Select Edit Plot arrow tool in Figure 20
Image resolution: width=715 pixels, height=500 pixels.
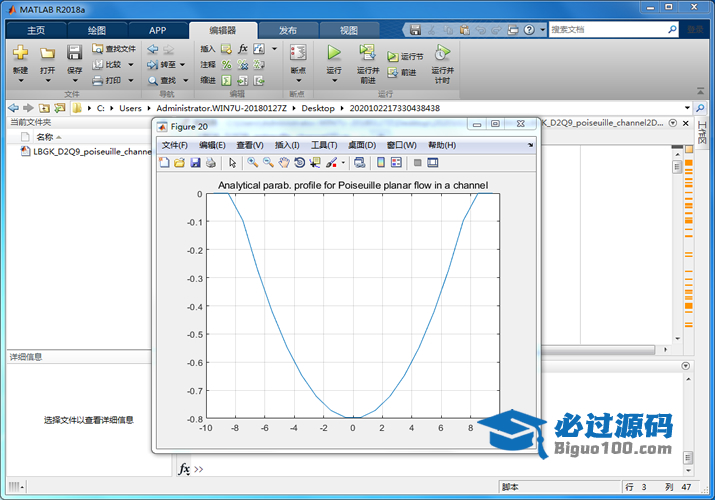pos(233,162)
